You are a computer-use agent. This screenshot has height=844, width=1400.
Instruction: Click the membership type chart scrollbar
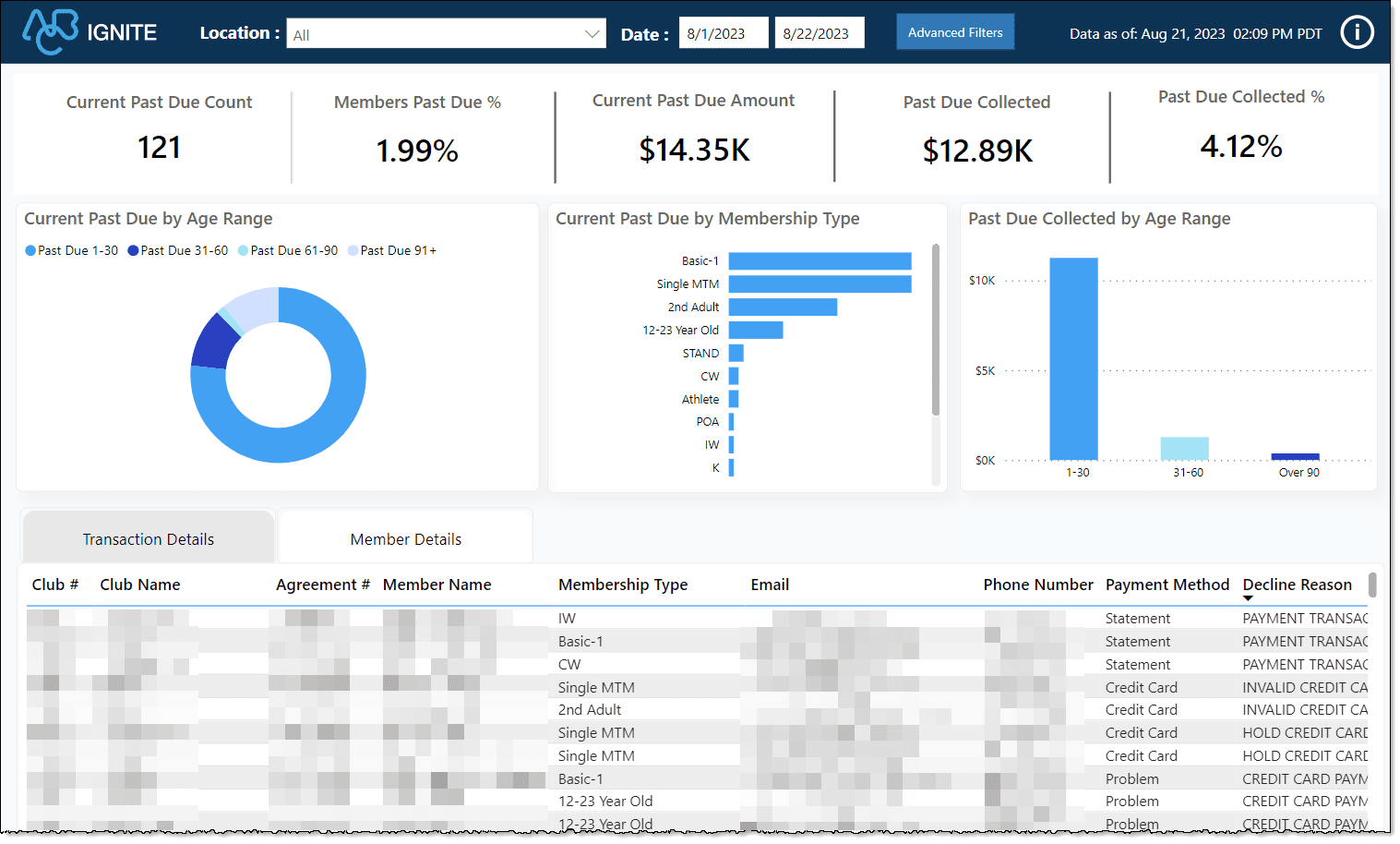(x=935, y=330)
